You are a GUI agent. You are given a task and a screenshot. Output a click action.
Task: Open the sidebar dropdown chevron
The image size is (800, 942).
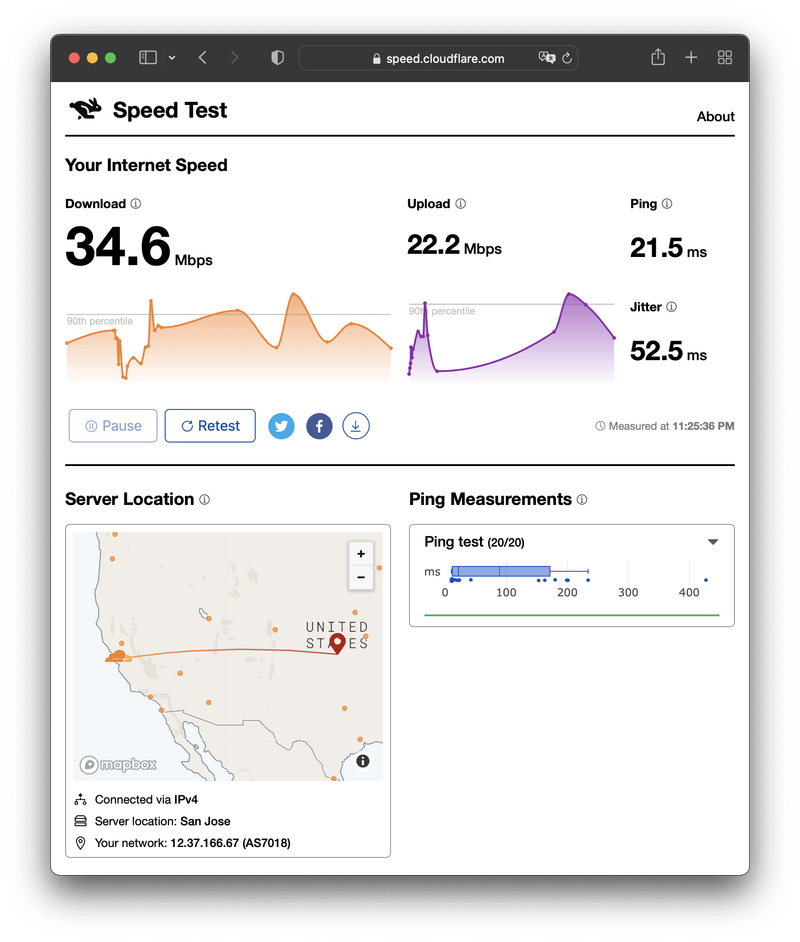172,58
